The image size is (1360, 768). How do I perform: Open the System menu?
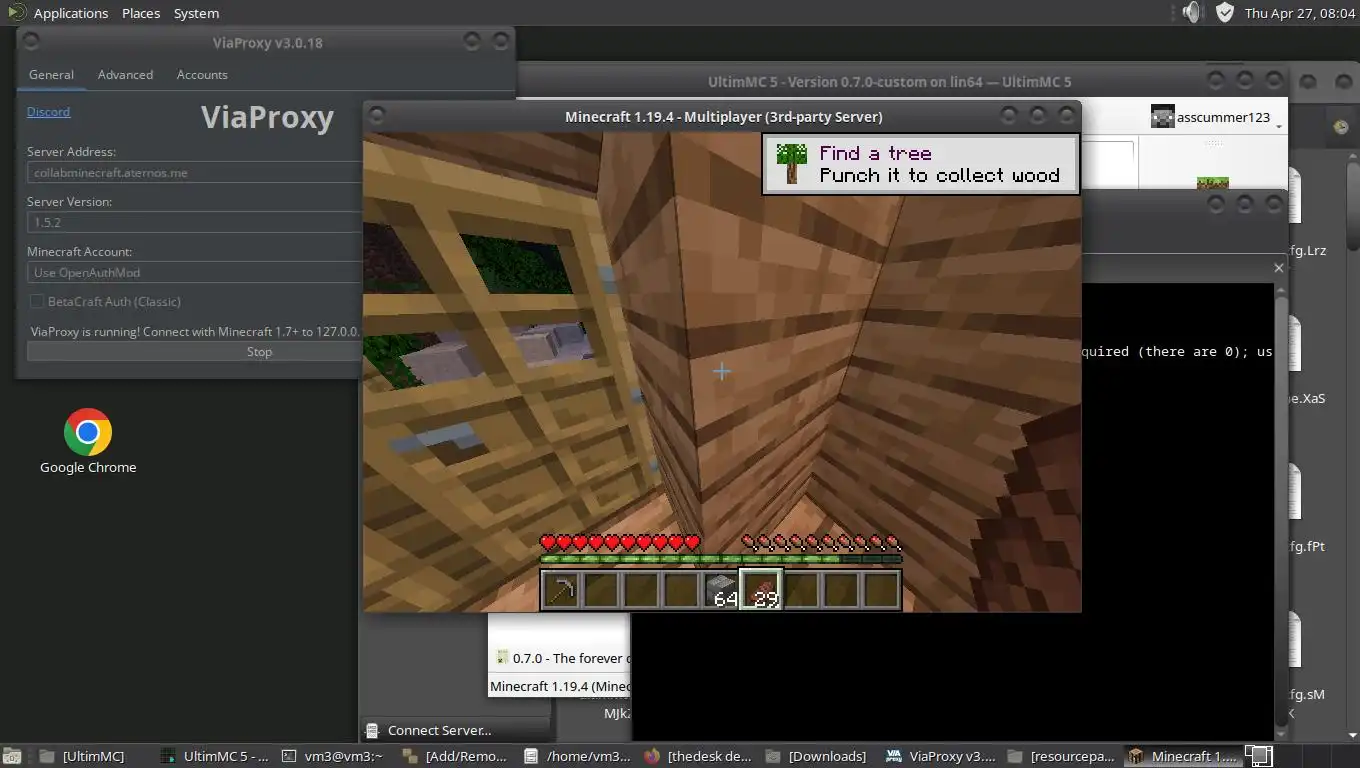pyautogui.click(x=196, y=13)
